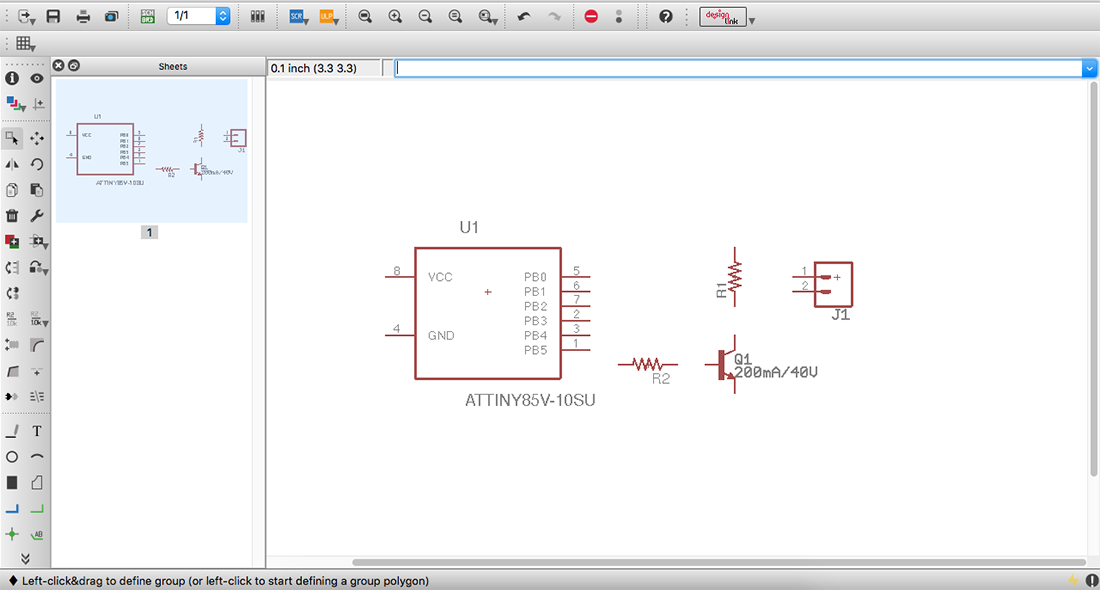Select the Rotate tool
This screenshot has width=1100, height=590.
pyautogui.click(x=37, y=164)
